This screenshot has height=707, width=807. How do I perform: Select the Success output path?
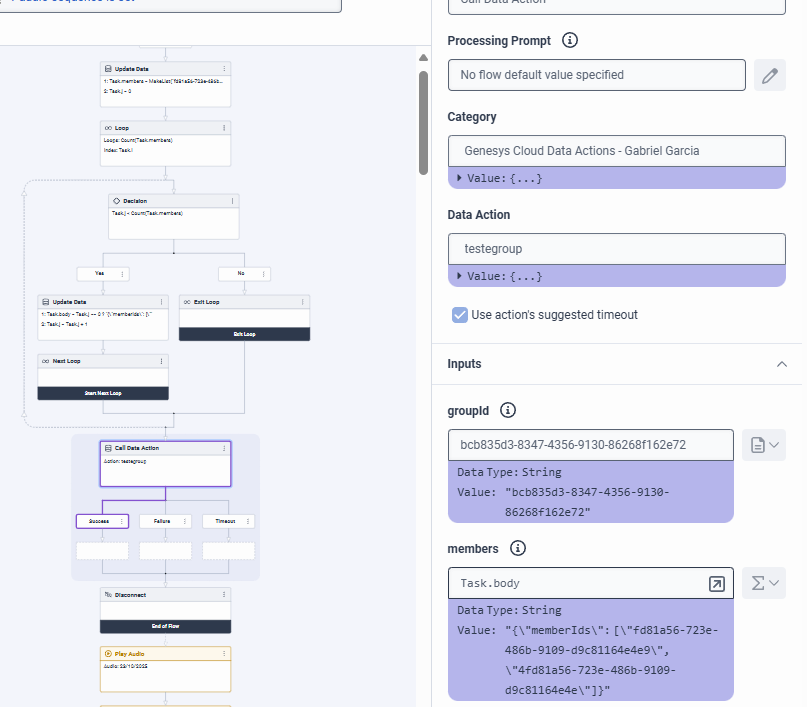pyautogui.click(x=99, y=521)
